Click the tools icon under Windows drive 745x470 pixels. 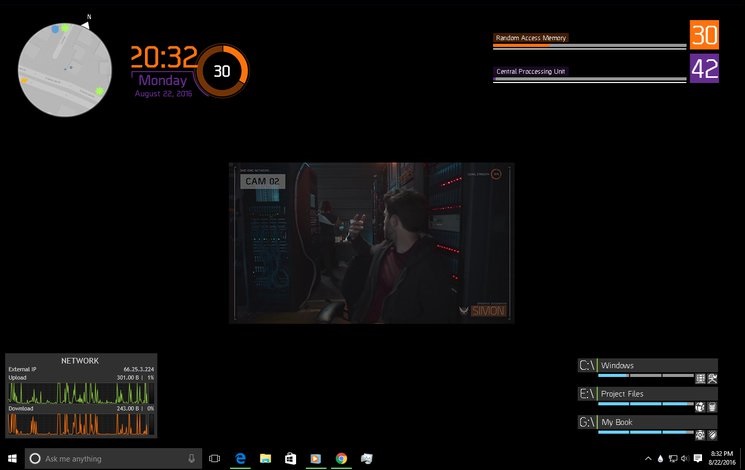click(x=712, y=379)
